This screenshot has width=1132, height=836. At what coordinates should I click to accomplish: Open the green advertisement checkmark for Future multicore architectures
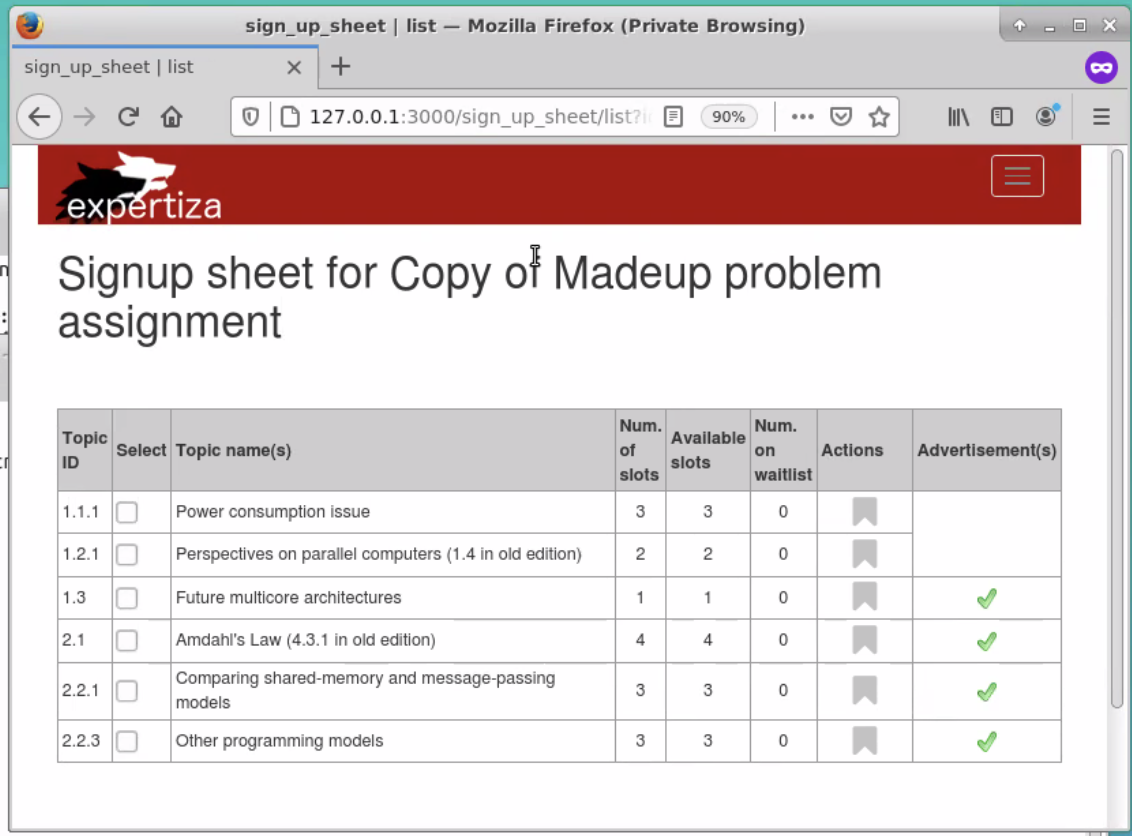click(986, 597)
